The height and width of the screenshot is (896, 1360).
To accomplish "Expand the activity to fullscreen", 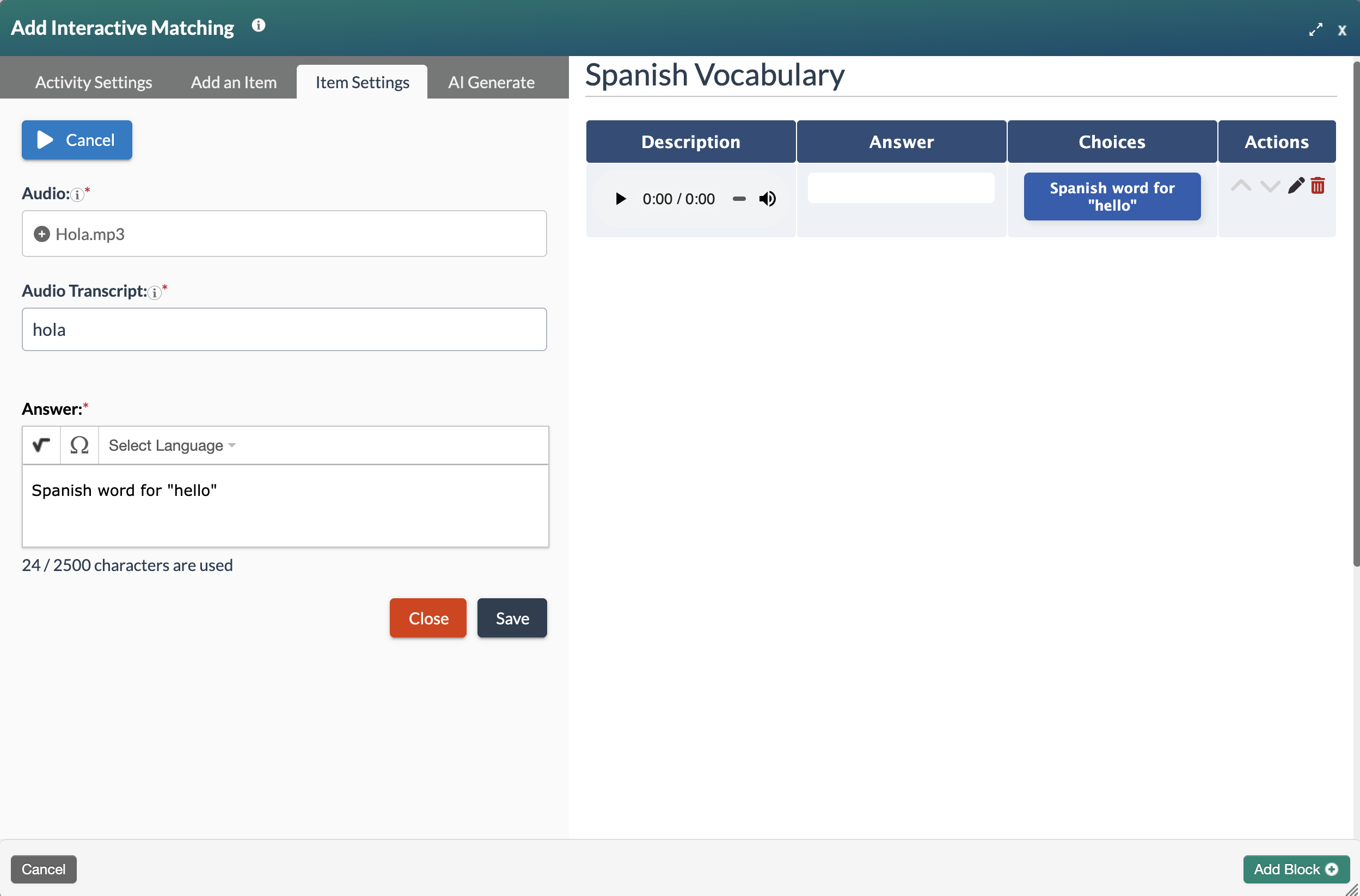I will coord(1316,29).
